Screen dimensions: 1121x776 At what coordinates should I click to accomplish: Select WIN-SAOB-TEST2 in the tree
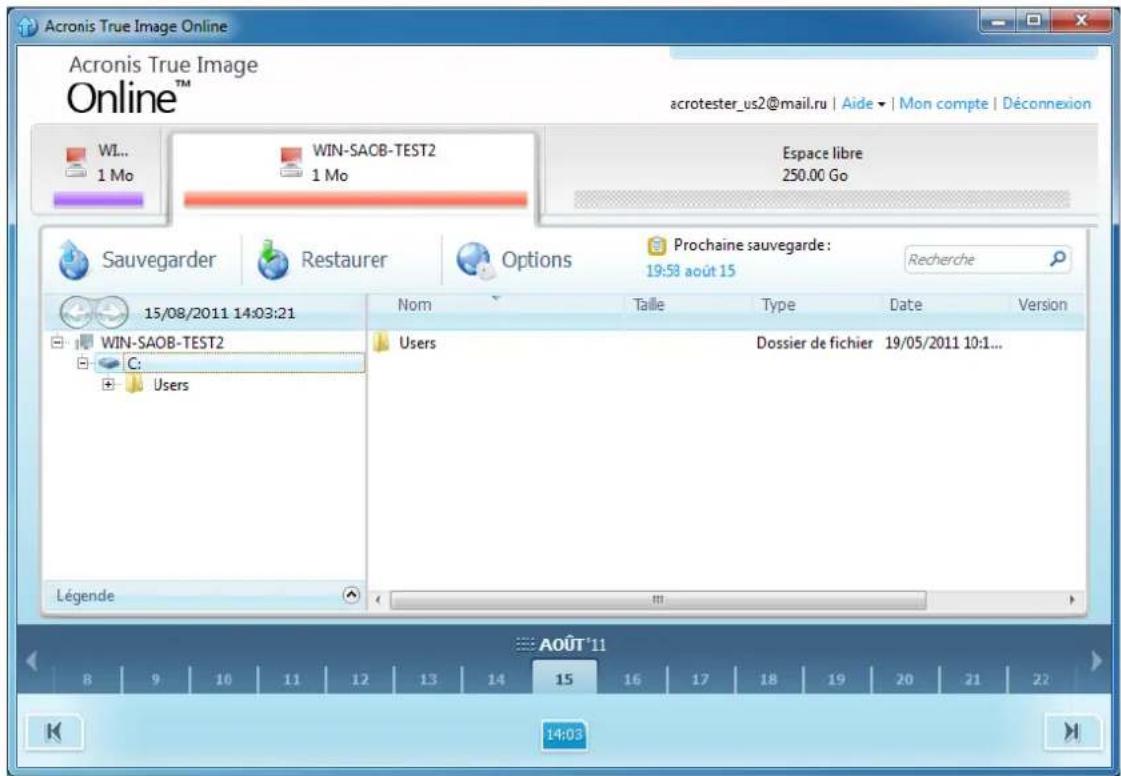(162, 343)
